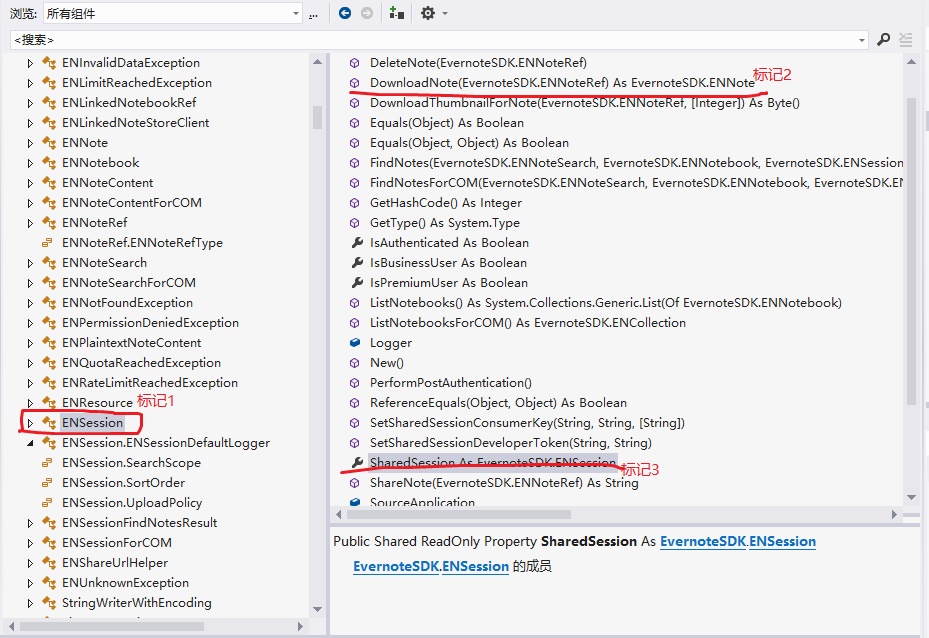Click the ellipsis button beside browse combo

(313, 14)
